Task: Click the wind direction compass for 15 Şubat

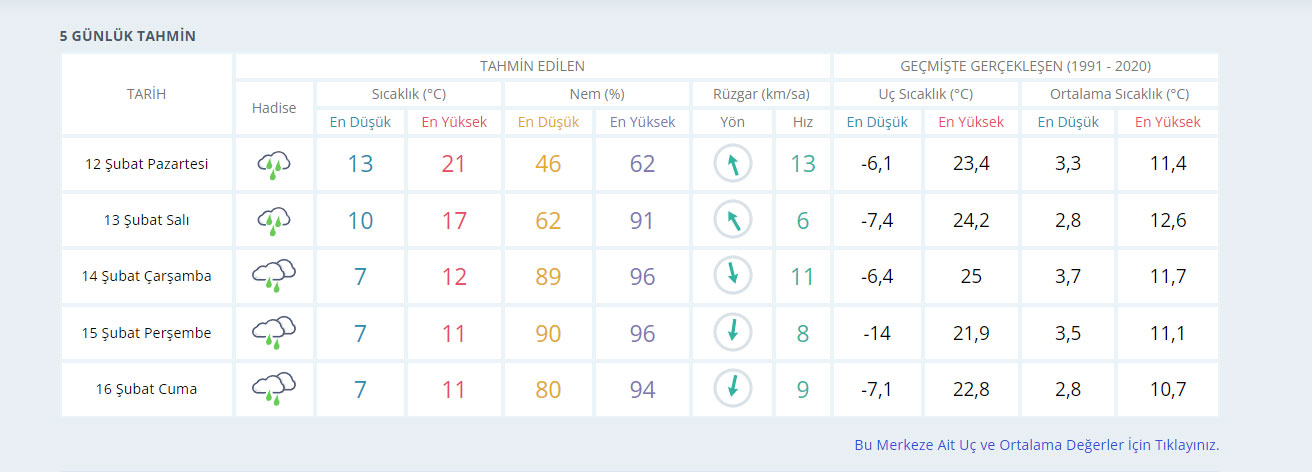Action: coord(732,332)
